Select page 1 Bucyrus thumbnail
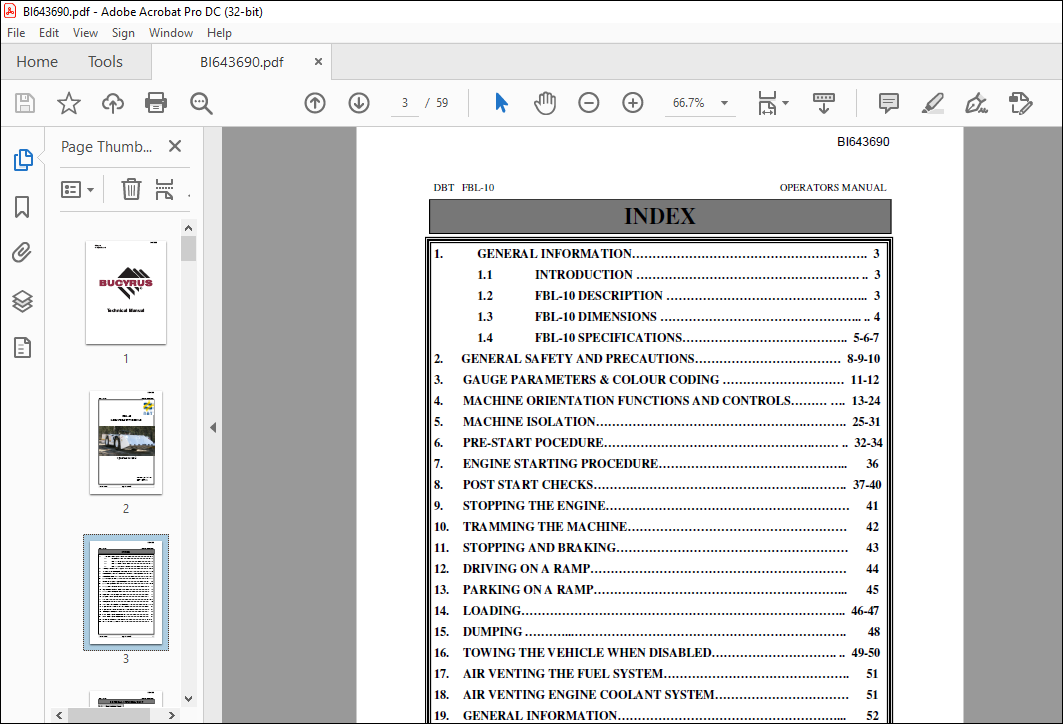 coord(126,292)
